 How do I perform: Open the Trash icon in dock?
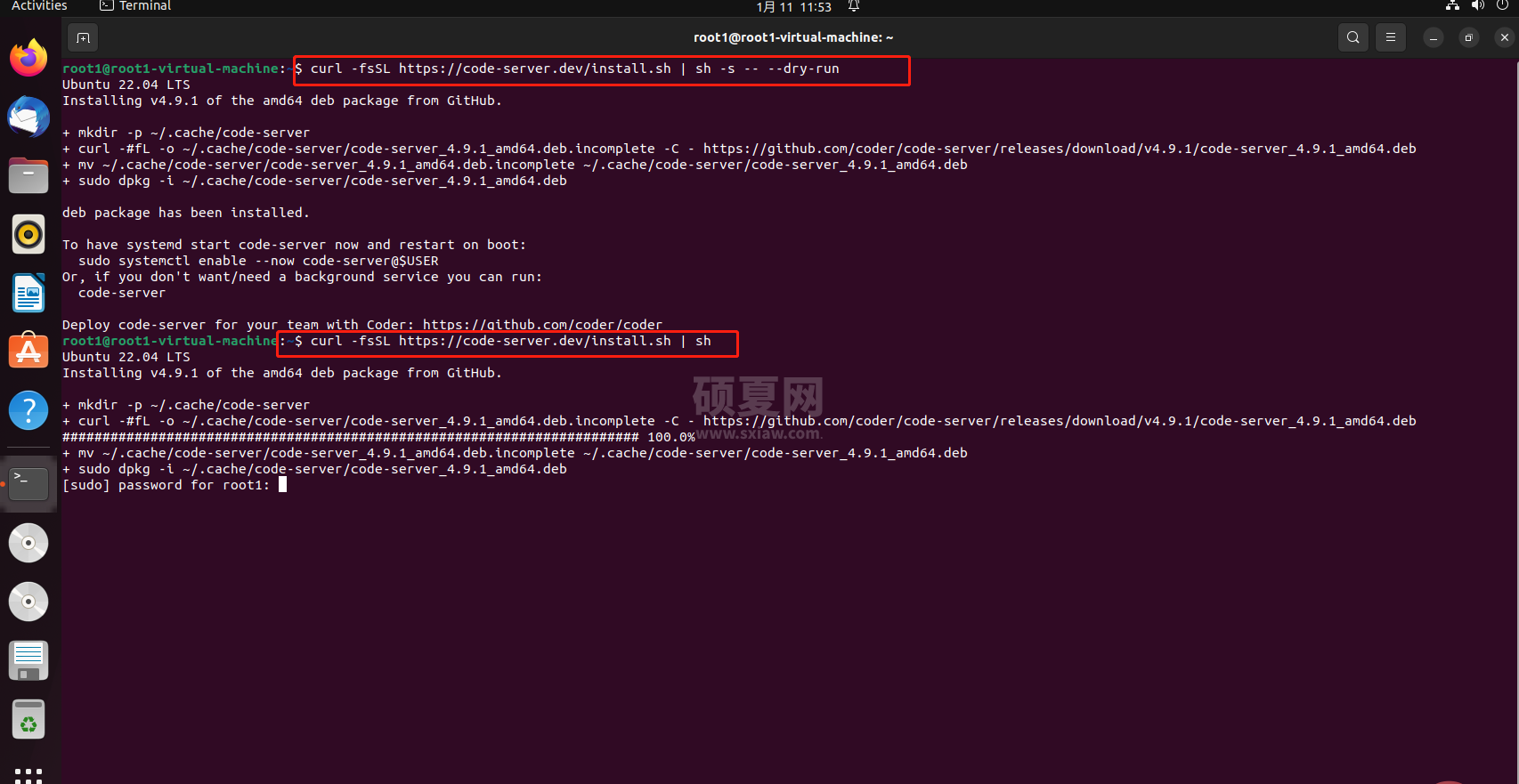pyautogui.click(x=28, y=719)
